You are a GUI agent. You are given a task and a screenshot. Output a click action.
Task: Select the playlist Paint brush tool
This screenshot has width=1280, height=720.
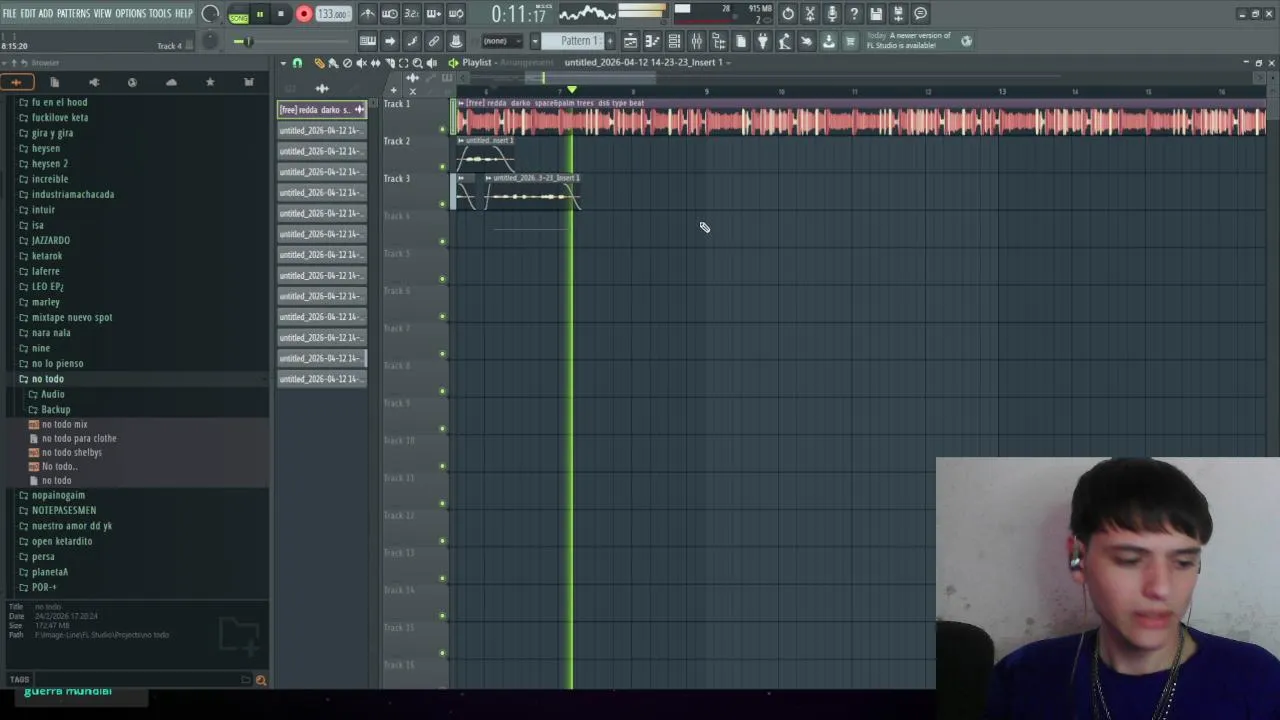click(x=333, y=63)
